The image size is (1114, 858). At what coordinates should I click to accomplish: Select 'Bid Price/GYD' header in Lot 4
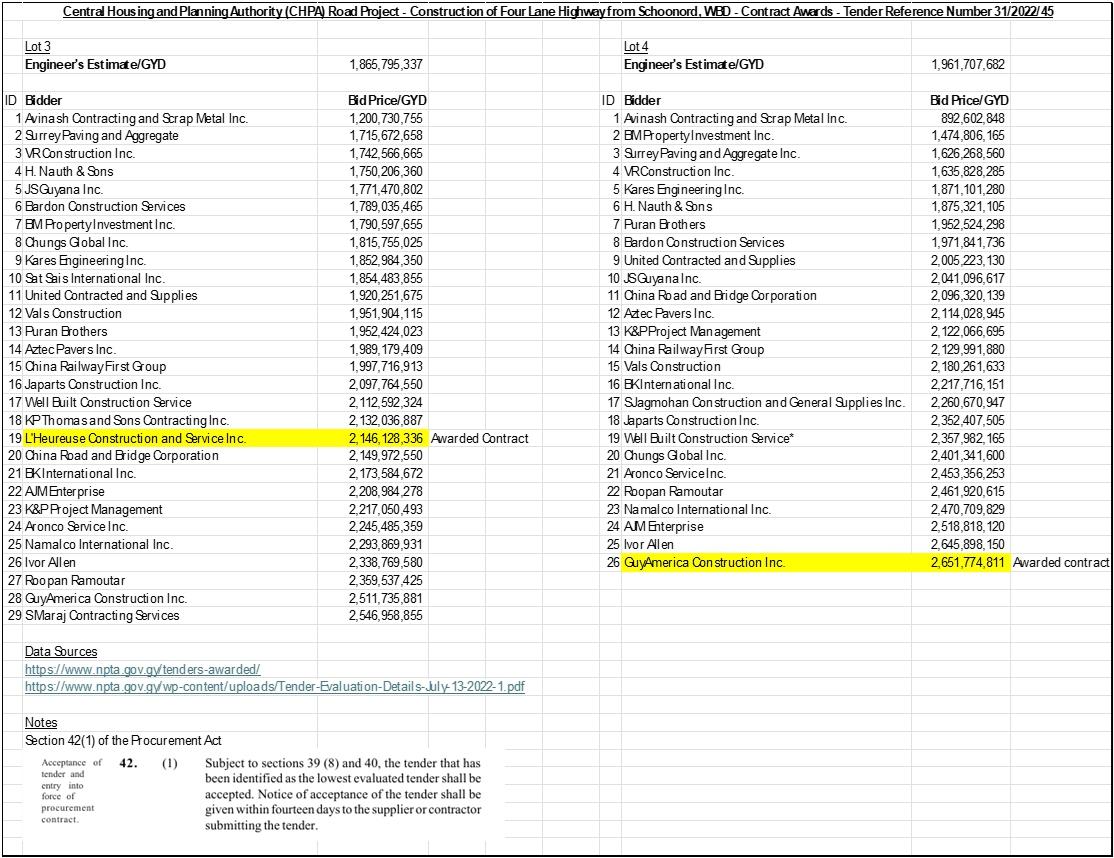coord(969,101)
